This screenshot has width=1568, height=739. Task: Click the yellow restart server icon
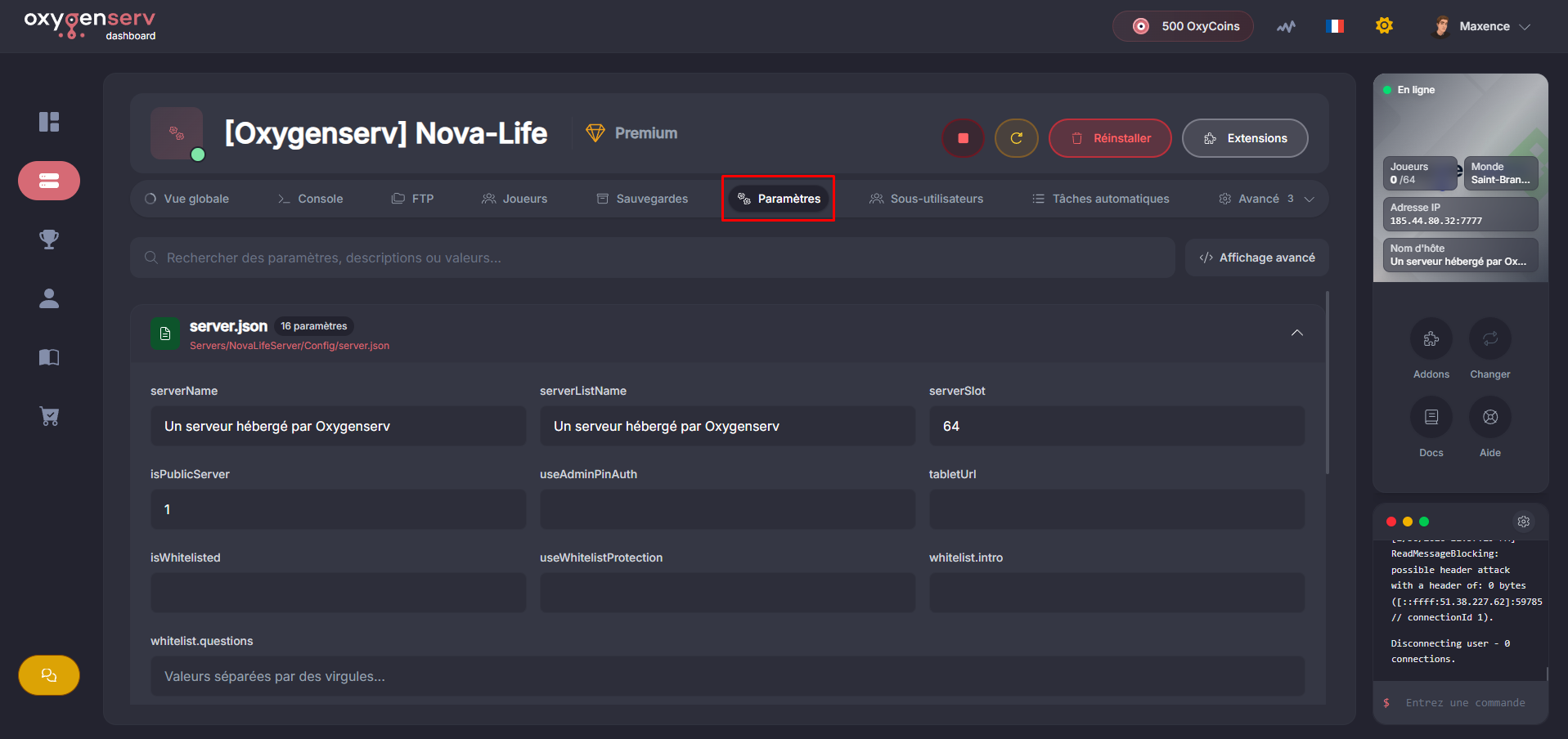point(1016,138)
